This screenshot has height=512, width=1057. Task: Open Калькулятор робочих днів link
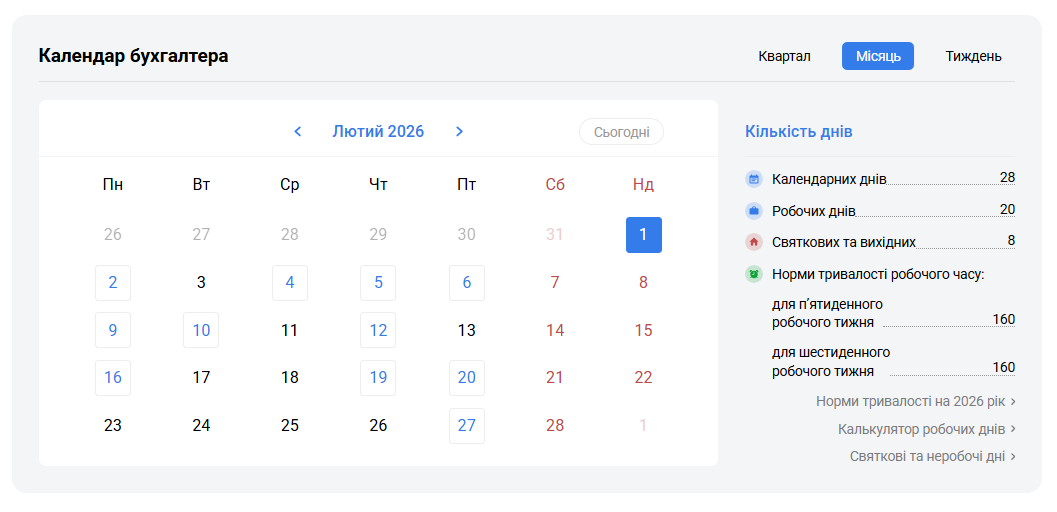[x=926, y=429]
